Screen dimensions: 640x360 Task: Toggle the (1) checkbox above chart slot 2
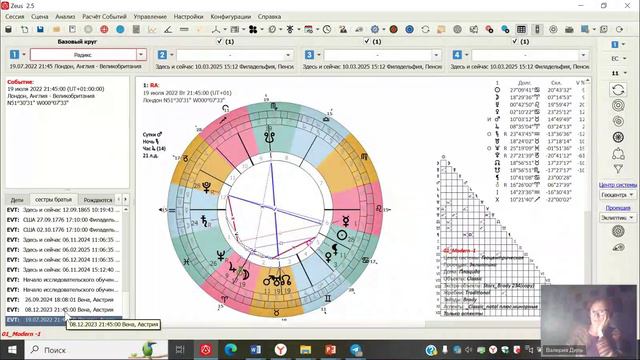[x=220, y=41]
